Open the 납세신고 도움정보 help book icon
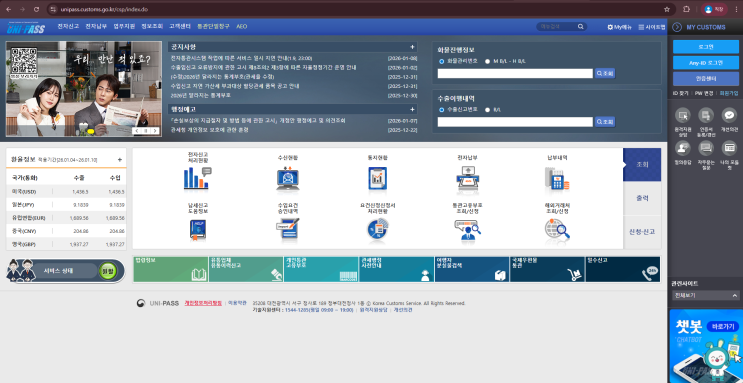This screenshot has height=383, width=743. (198, 231)
